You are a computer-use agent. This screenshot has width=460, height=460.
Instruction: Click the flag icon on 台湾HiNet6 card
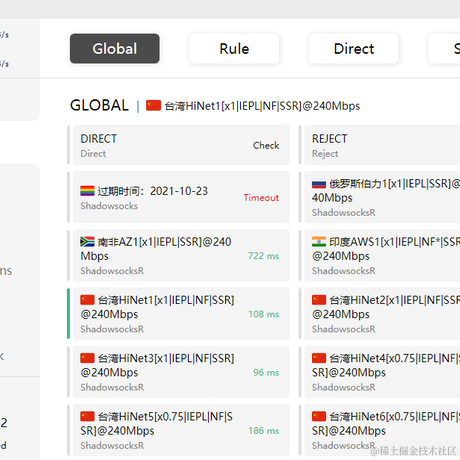[x=319, y=416]
